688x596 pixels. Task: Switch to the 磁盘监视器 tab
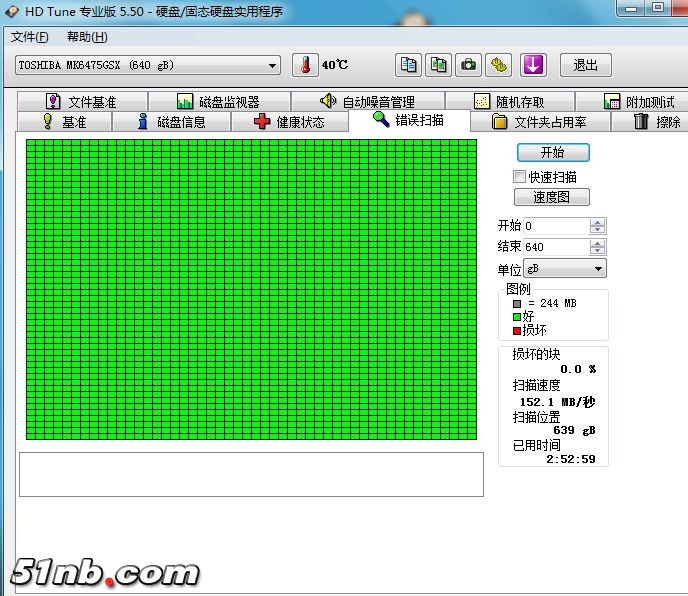219,102
